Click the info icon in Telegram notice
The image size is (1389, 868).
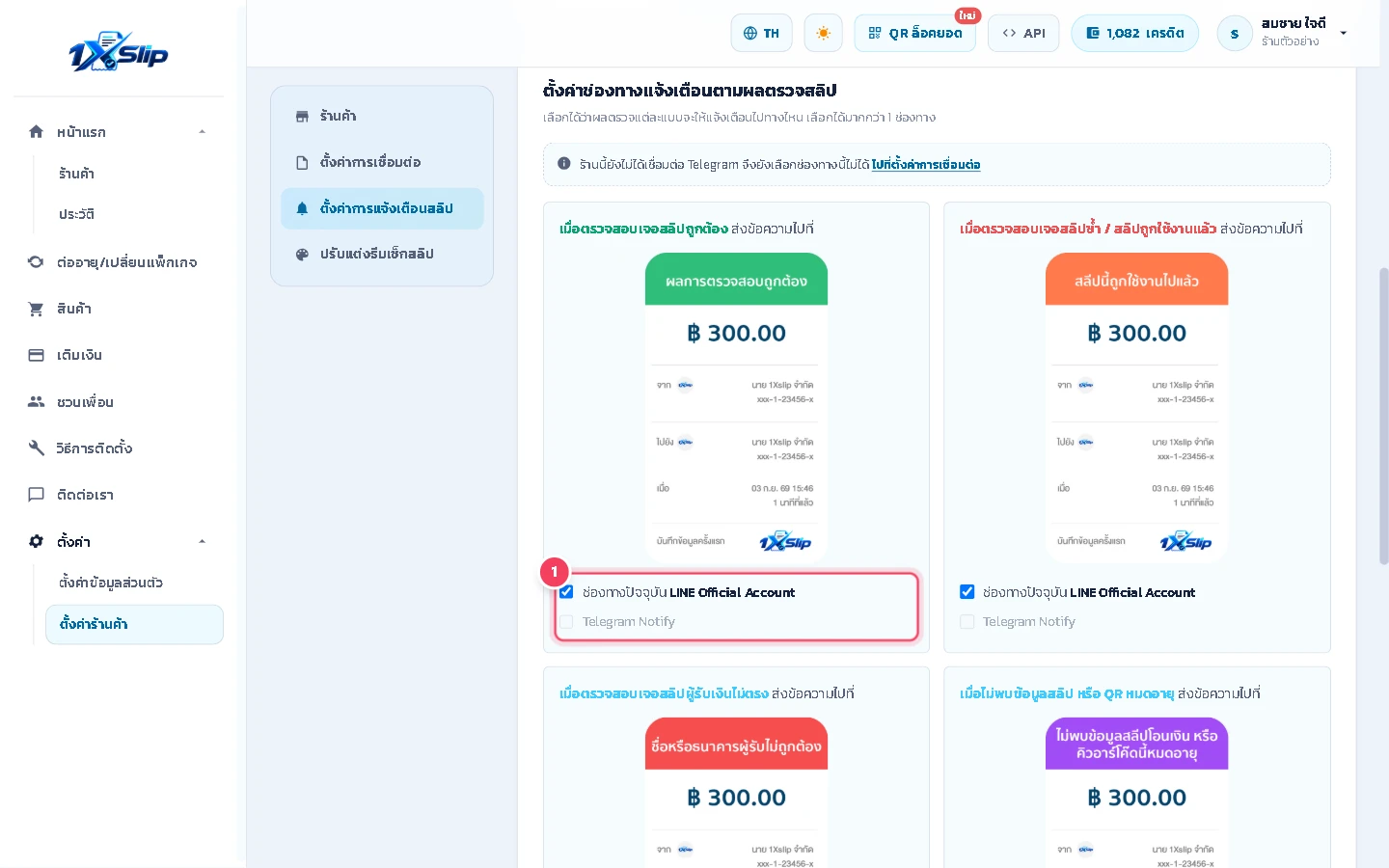pyautogui.click(x=564, y=164)
